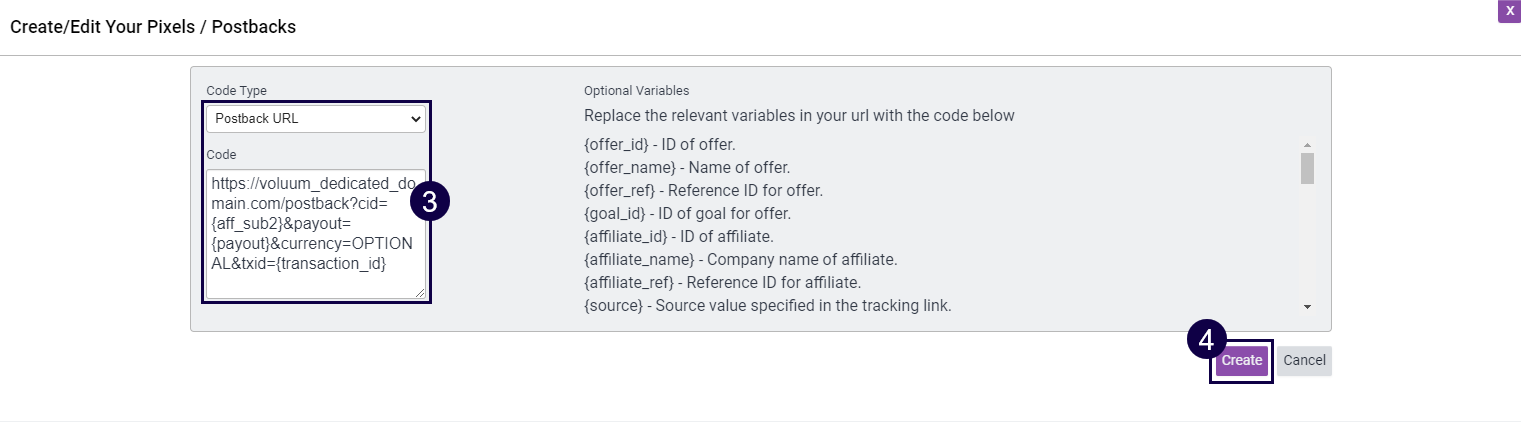
Task: Select the {offer_id} variable line
Action: 659,144
